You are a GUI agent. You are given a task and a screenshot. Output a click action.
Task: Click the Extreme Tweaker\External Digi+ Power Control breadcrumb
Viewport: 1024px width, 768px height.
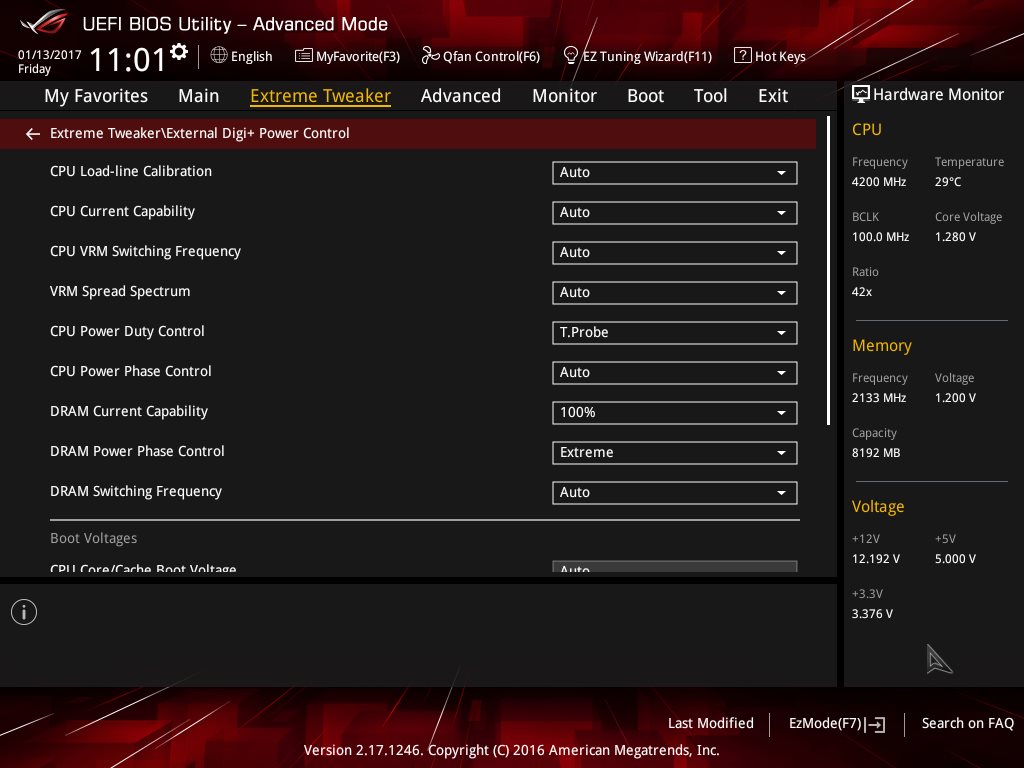200,133
